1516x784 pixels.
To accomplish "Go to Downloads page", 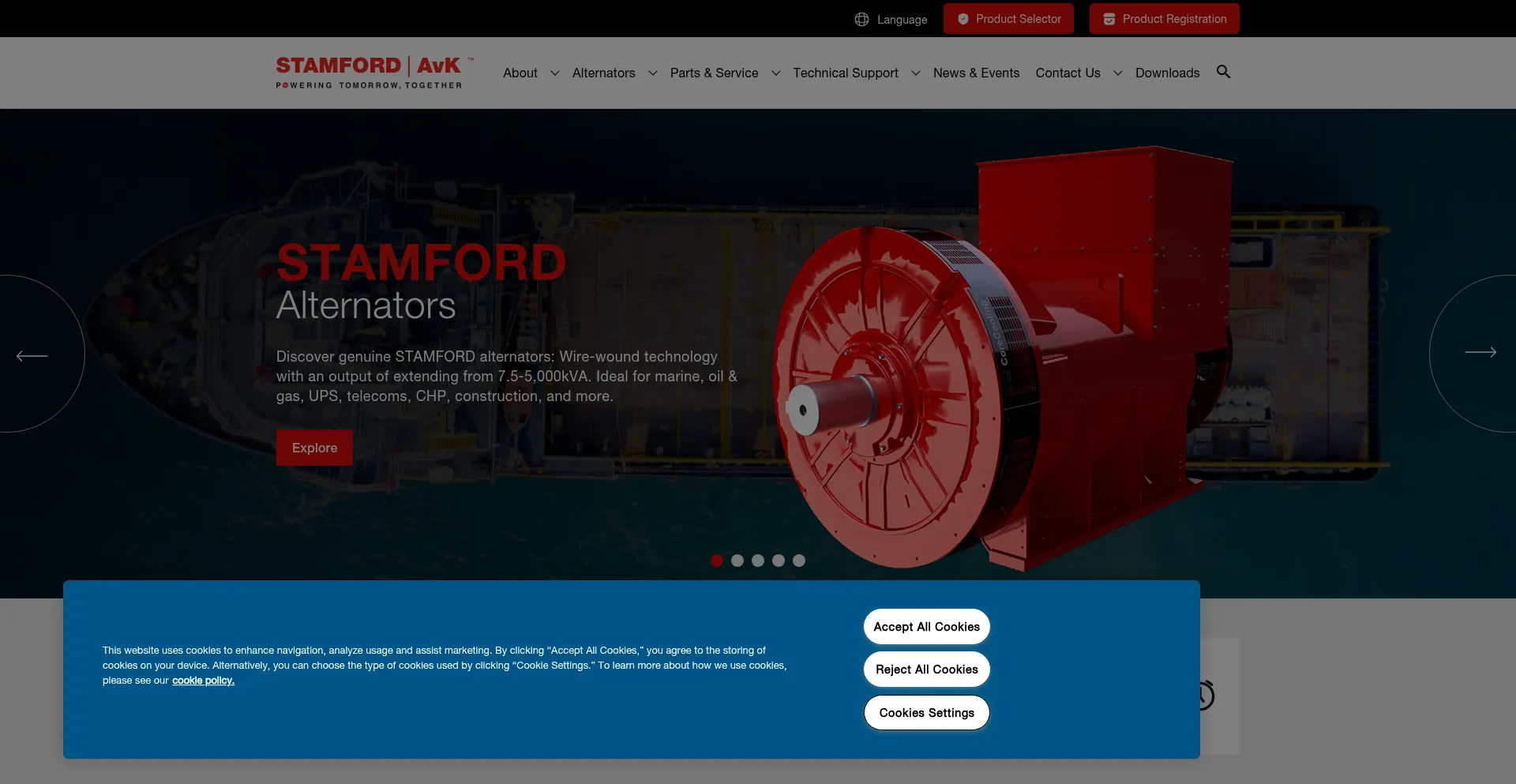I will [x=1167, y=73].
